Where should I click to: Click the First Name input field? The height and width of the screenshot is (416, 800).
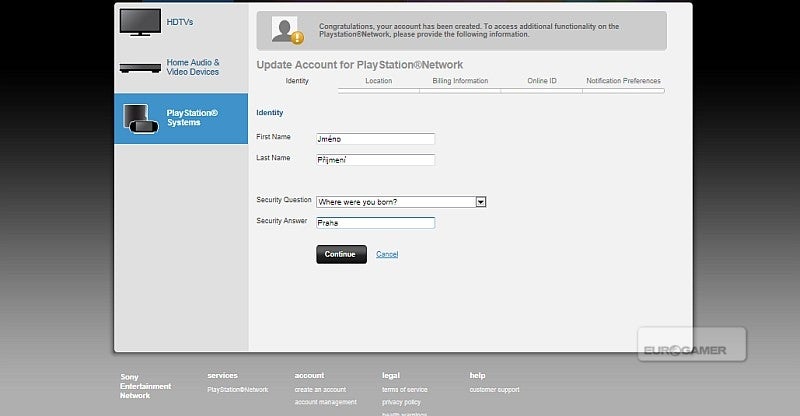pyautogui.click(x=376, y=139)
